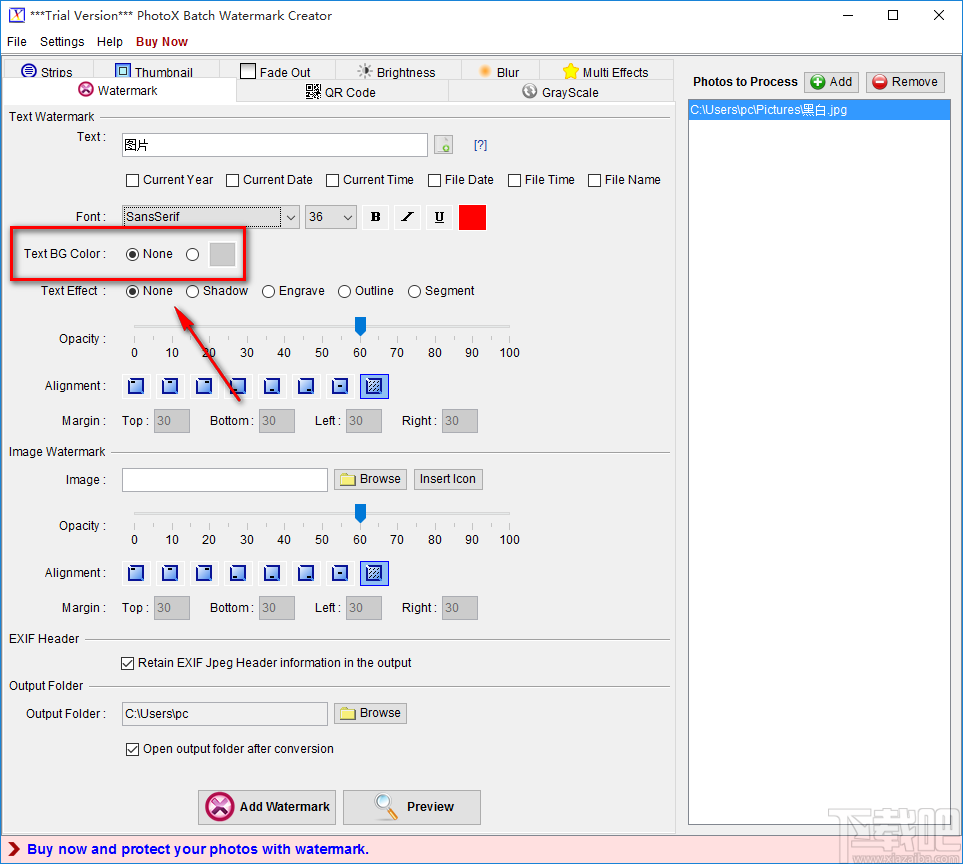Set image alignment to top-center
Viewport: 963px width, 864px height.
point(170,573)
